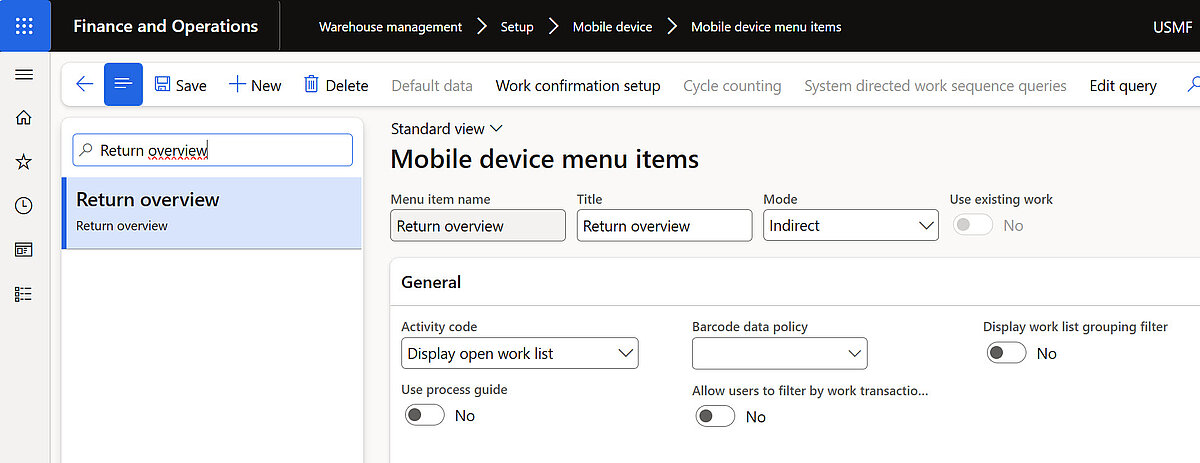Open the app launcher waffle icon

pos(24,26)
